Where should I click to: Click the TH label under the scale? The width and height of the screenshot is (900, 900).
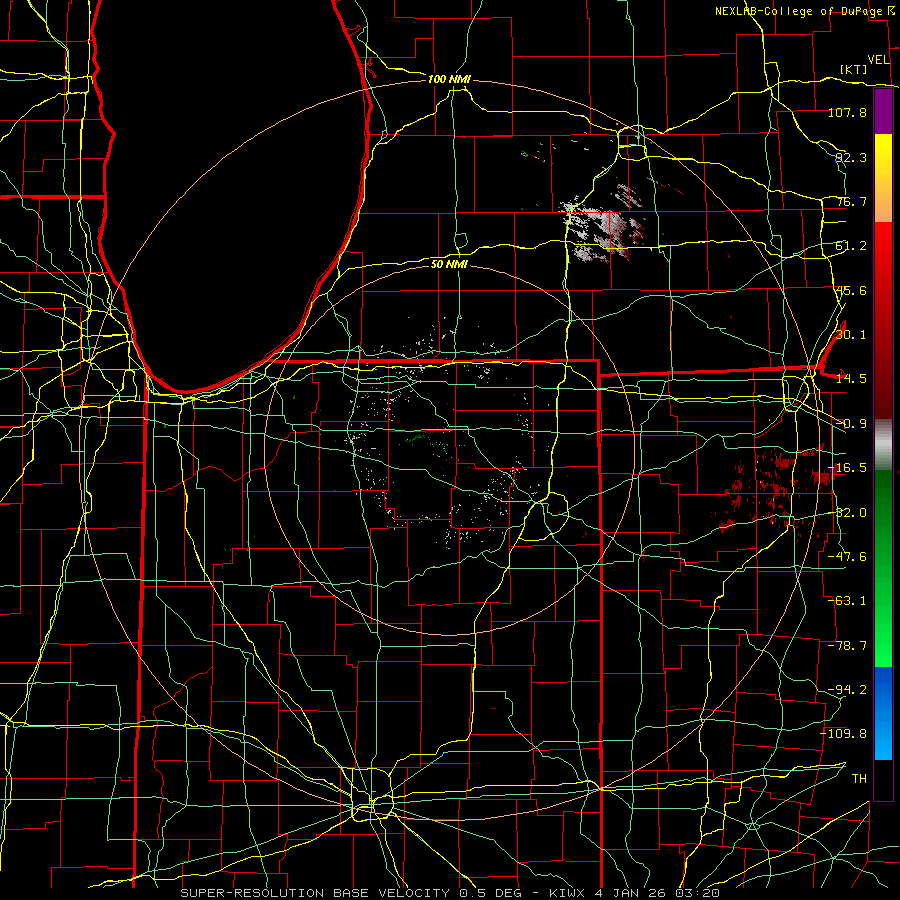point(859,779)
